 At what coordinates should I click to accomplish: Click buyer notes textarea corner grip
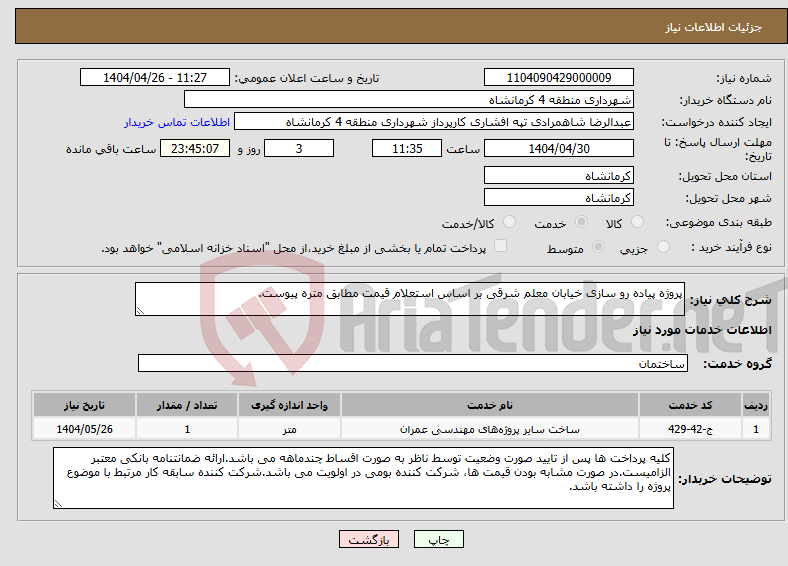click(x=58, y=503)
